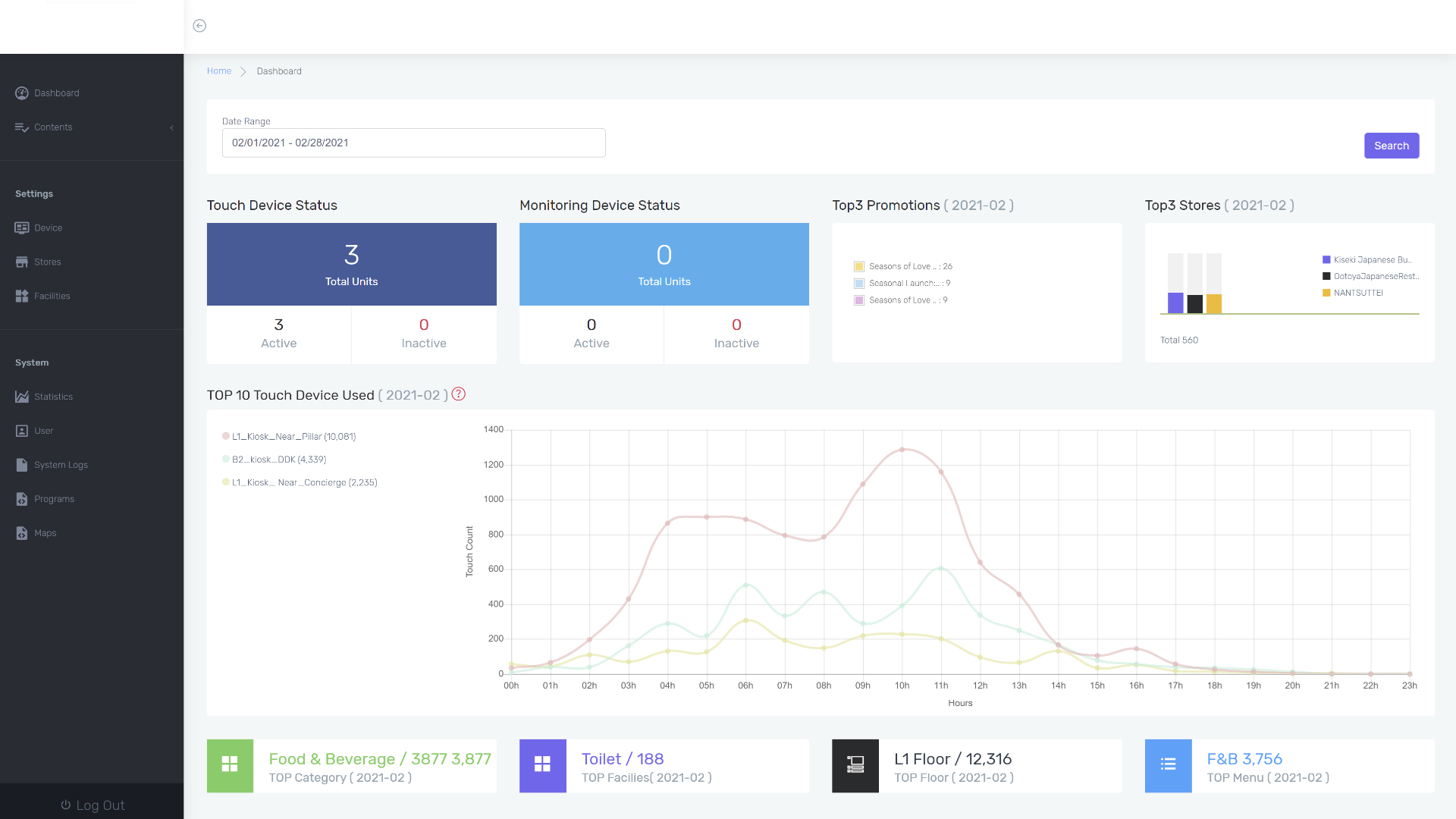Open the Maps menu item
The width and height of the screenshot is (1456, 819).
45,533
